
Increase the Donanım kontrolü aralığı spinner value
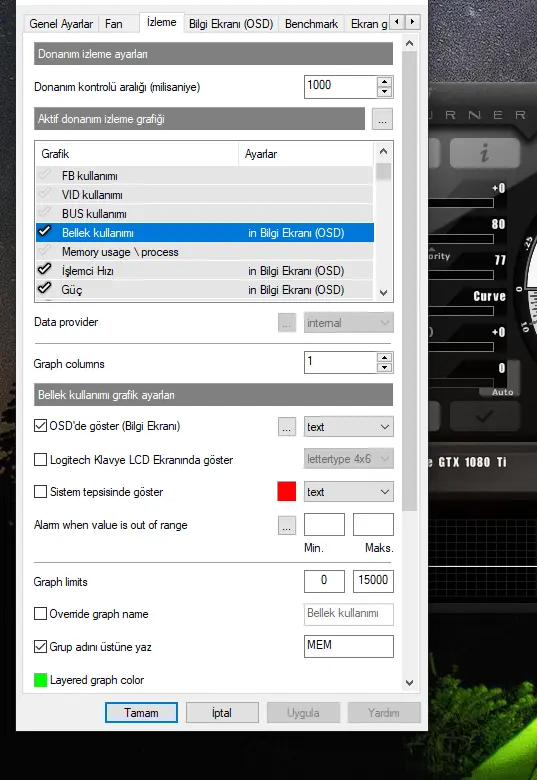click(384, 82)
